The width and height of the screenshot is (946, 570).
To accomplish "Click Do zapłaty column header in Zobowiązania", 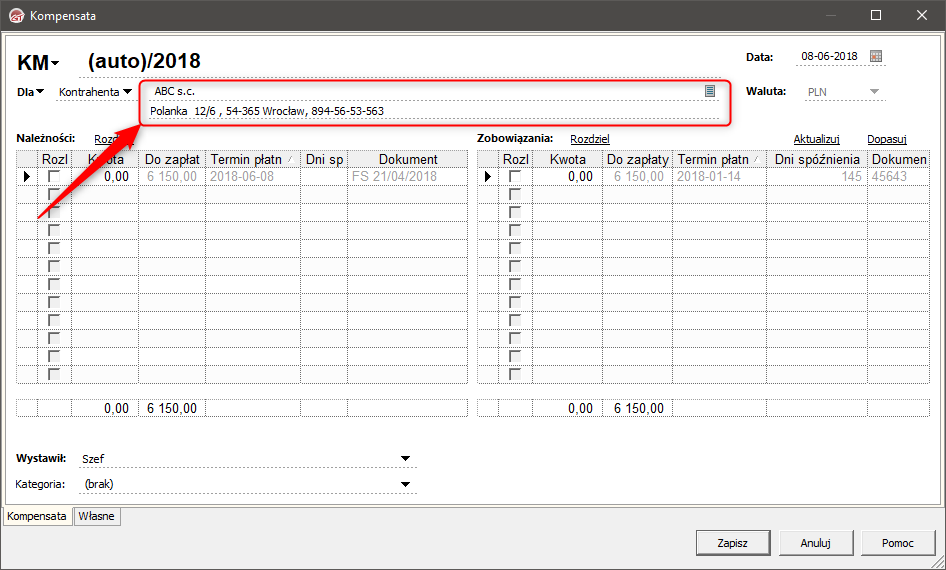I will [638, 159].
